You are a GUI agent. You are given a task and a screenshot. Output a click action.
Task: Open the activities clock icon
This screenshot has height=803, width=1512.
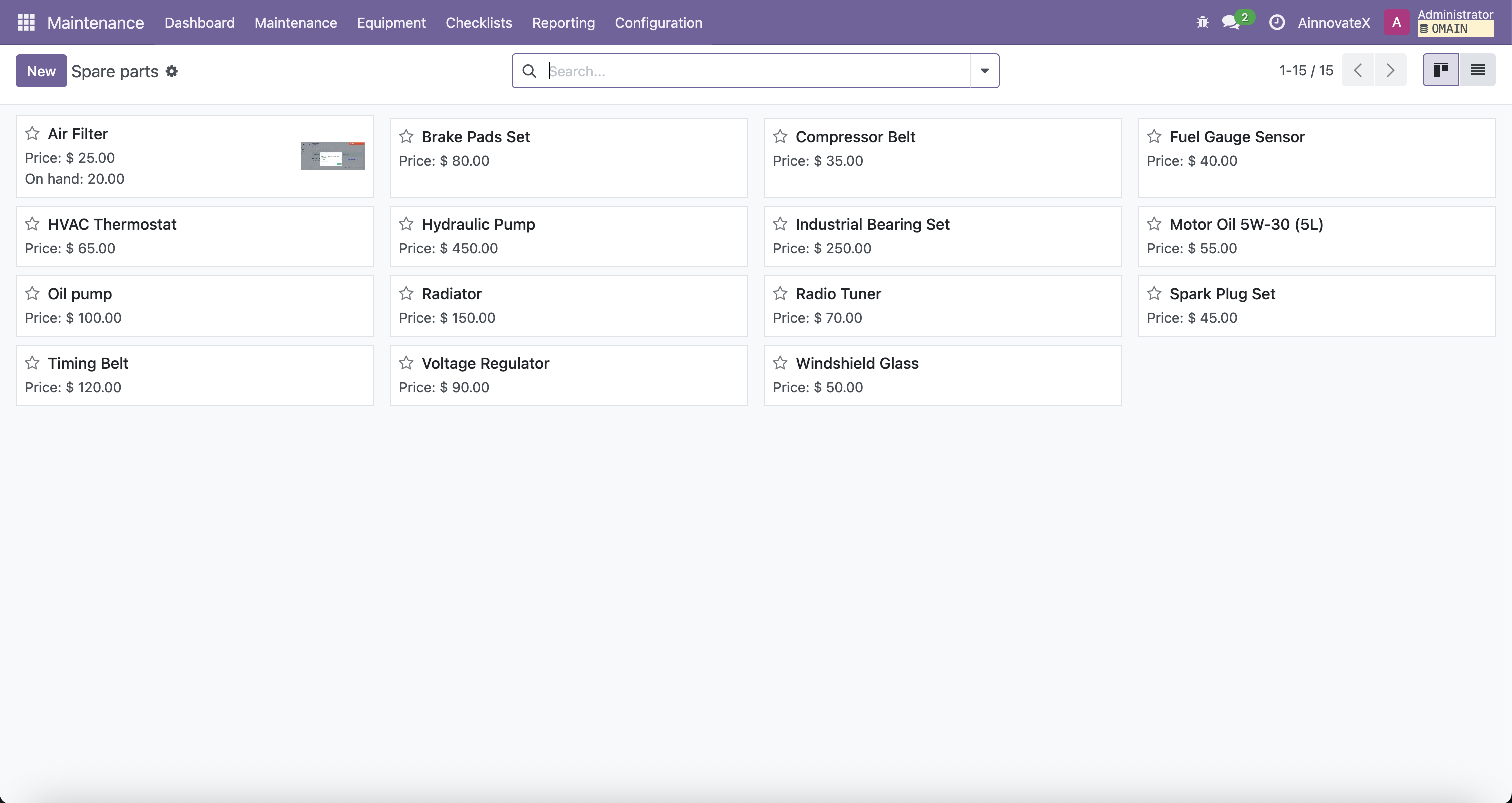1277,23
